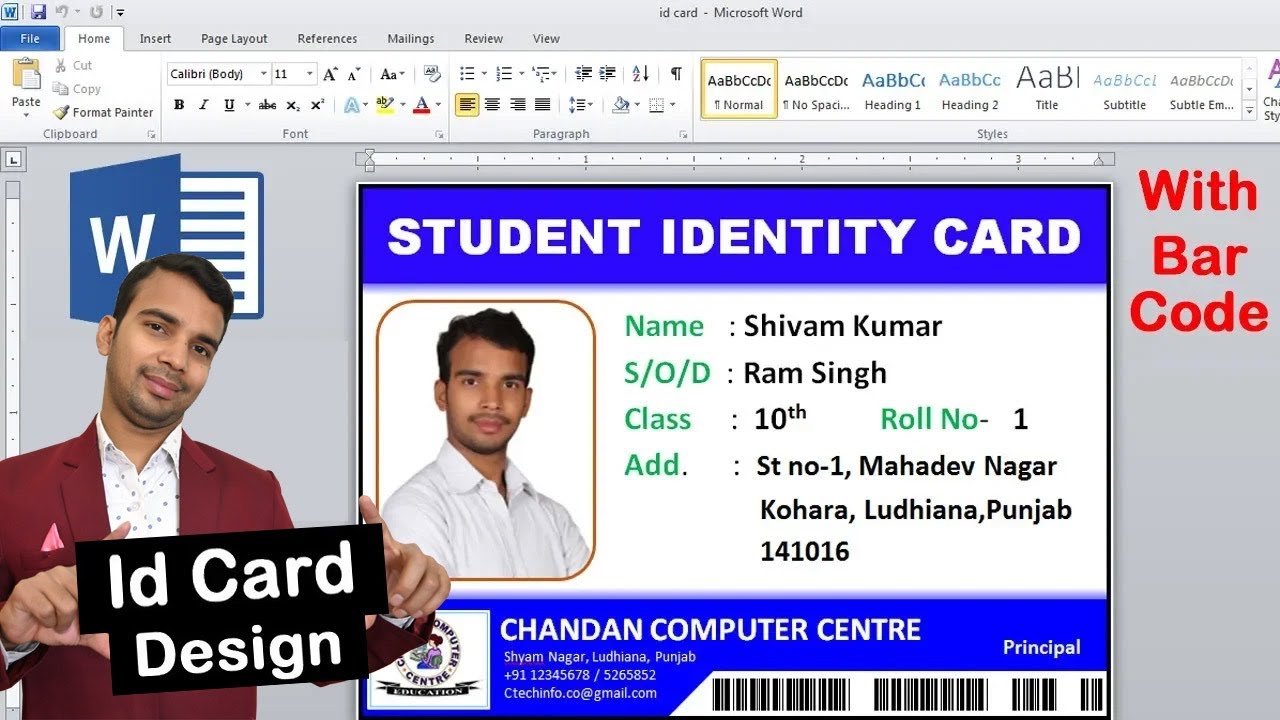This screenshot has height=720, width=1280.
Task: Apply the yellow text highlight color
Action: (384, 104)
